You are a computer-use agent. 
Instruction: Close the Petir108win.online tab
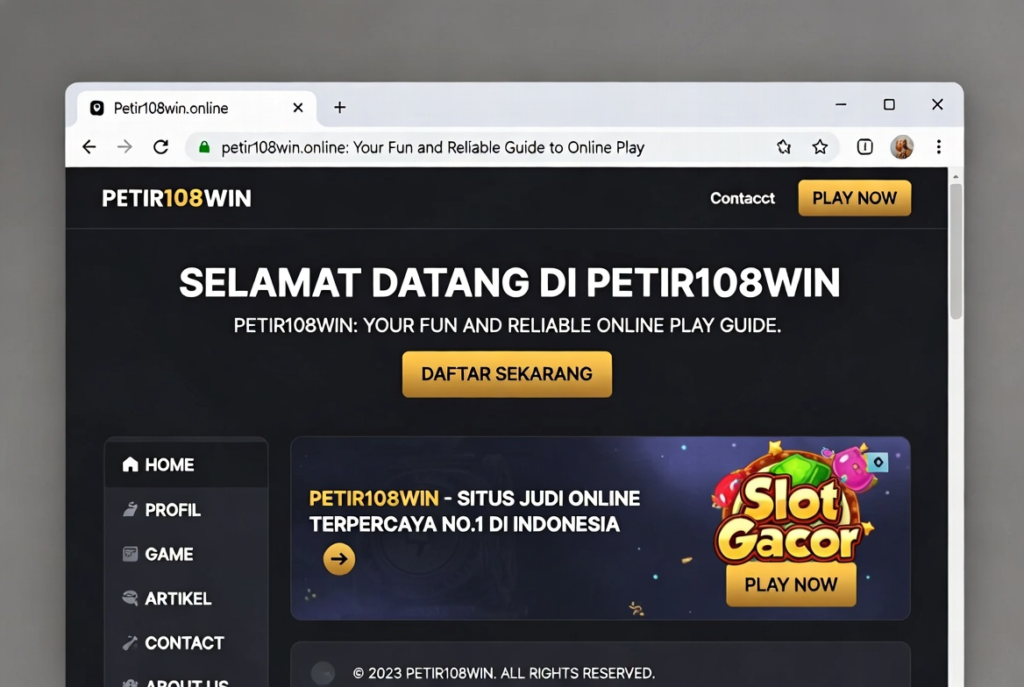[x=298, y=107]
